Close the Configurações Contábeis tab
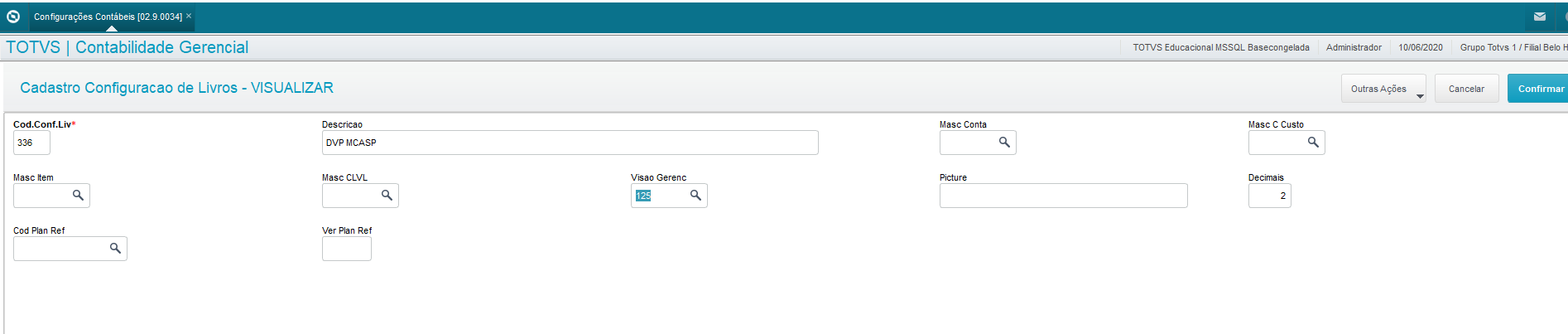 coord(189,16)
